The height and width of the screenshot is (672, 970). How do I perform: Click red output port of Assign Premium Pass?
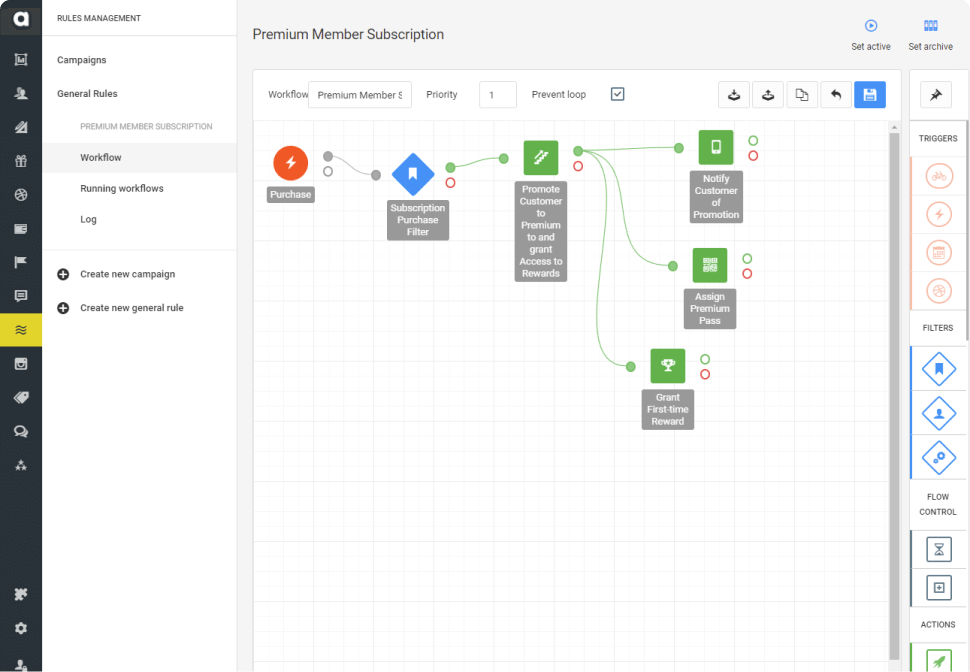(747, 274)
